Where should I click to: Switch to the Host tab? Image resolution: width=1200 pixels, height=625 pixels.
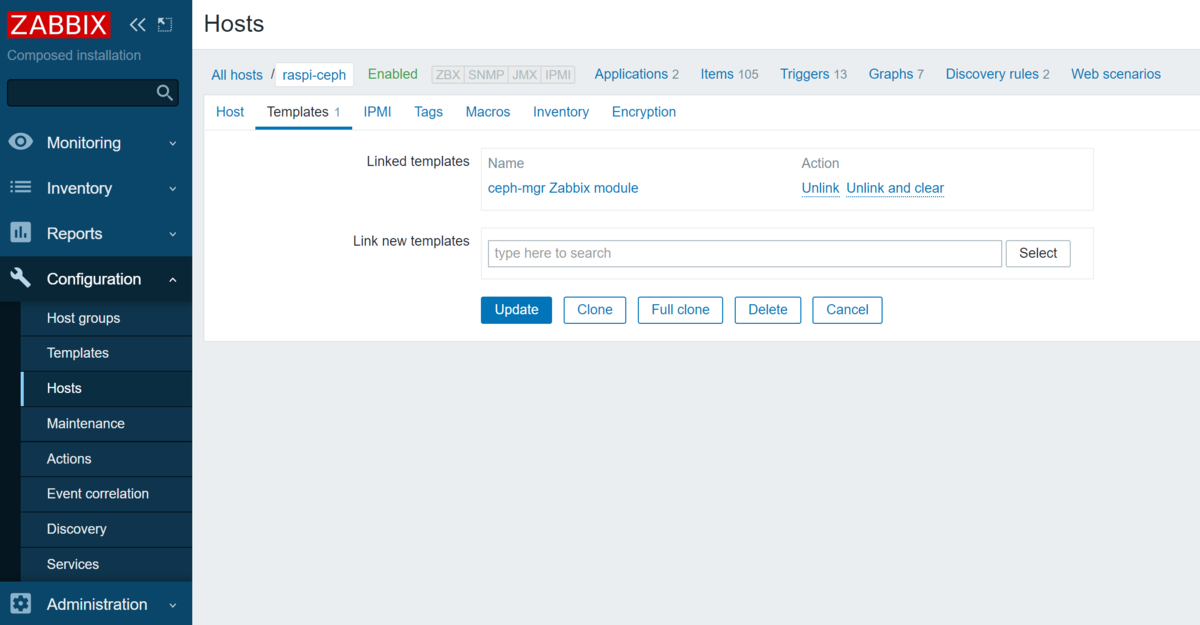click(x=230, y=112)
